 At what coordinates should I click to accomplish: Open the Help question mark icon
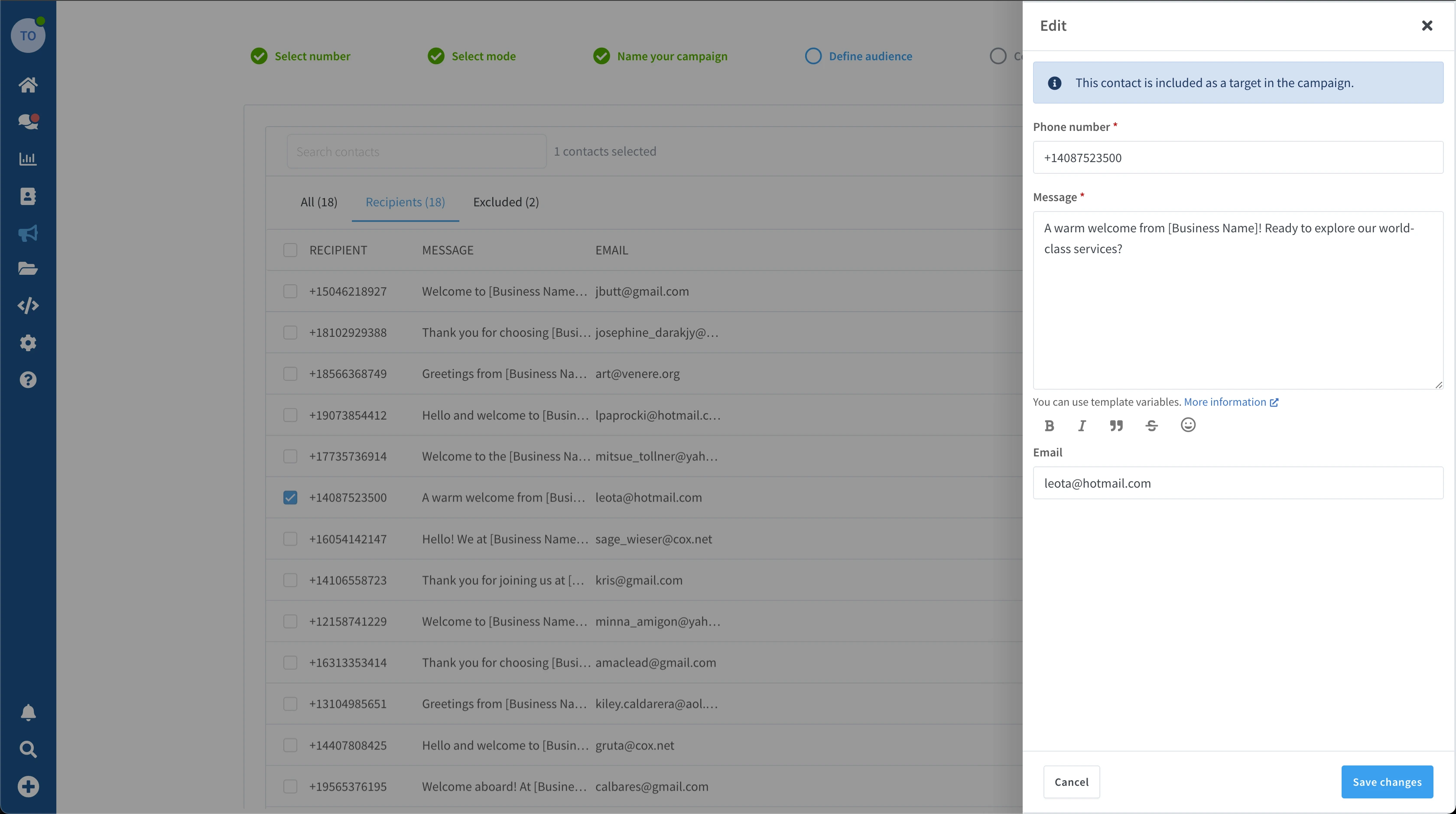pyautogui.click(x=28, y=380)
